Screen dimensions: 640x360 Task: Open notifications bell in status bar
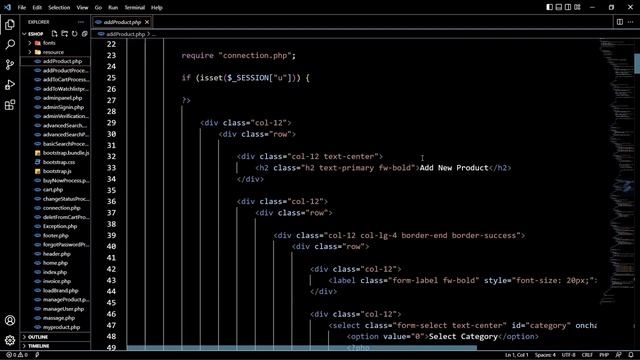(x=631, y=355)
